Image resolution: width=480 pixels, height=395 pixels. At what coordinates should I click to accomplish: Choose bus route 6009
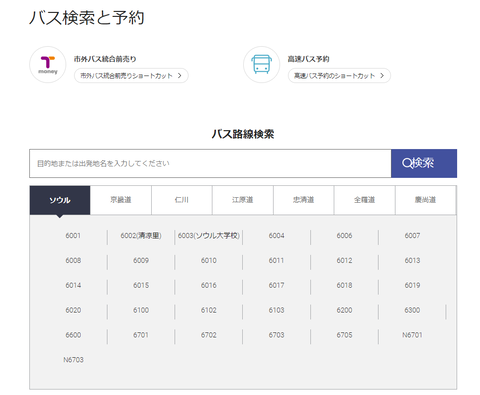[141, 260]
